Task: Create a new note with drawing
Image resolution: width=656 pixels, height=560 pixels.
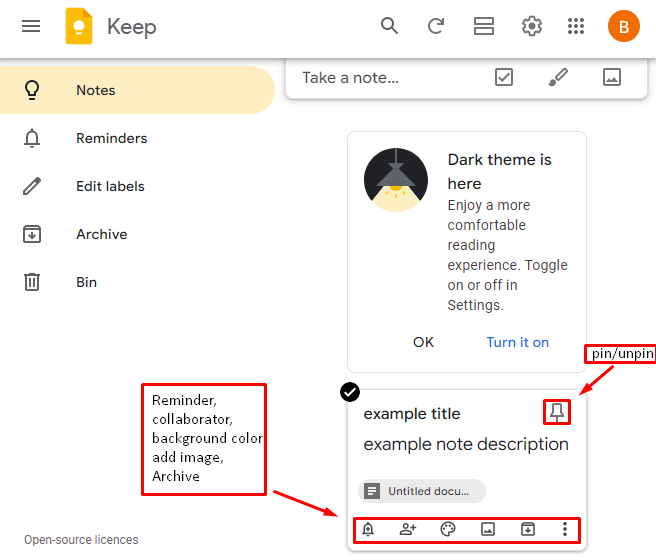Action: 558,77
